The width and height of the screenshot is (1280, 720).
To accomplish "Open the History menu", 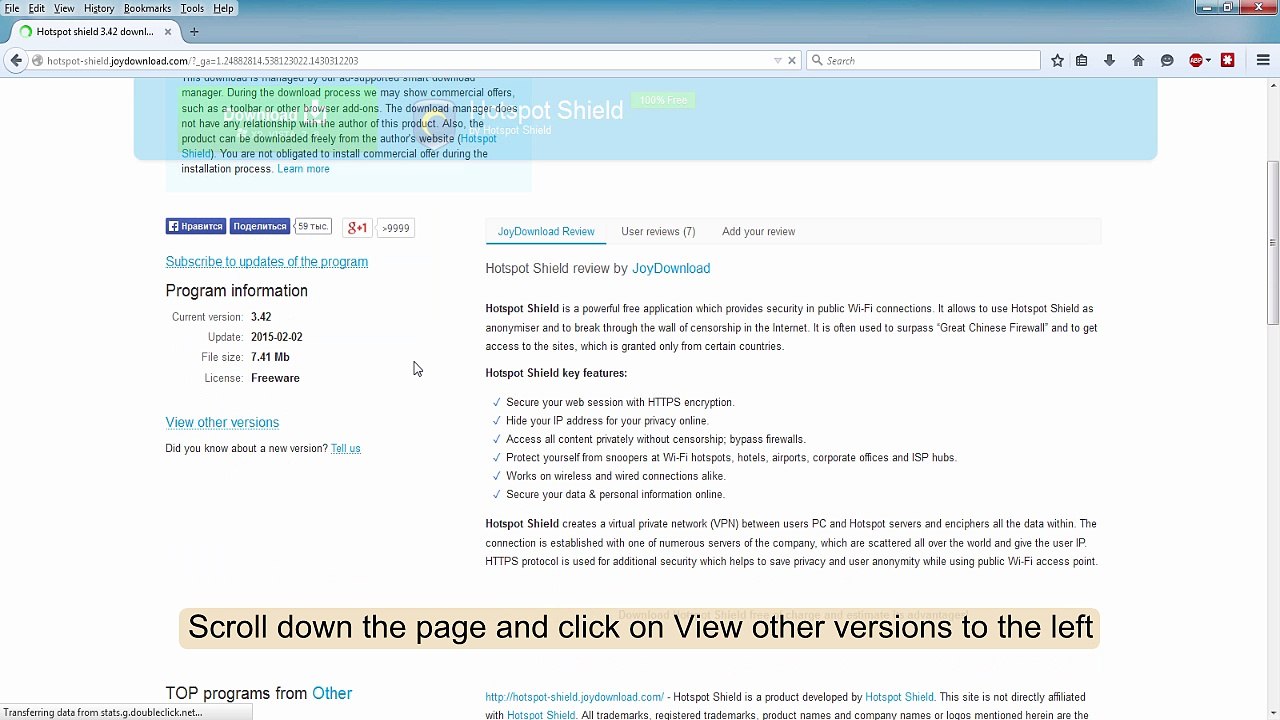I will [x=99, y=8].
